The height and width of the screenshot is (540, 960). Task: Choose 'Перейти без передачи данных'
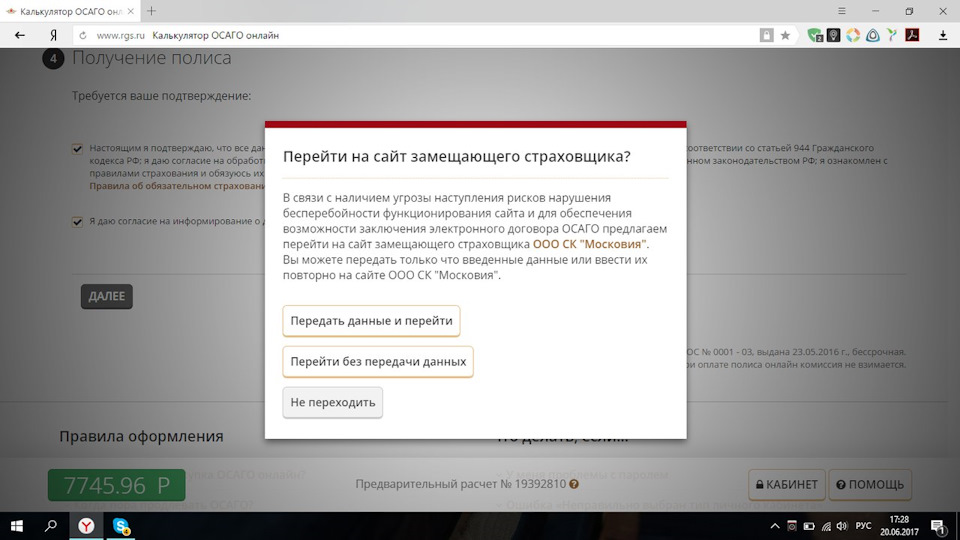click(x=378, y=362)
